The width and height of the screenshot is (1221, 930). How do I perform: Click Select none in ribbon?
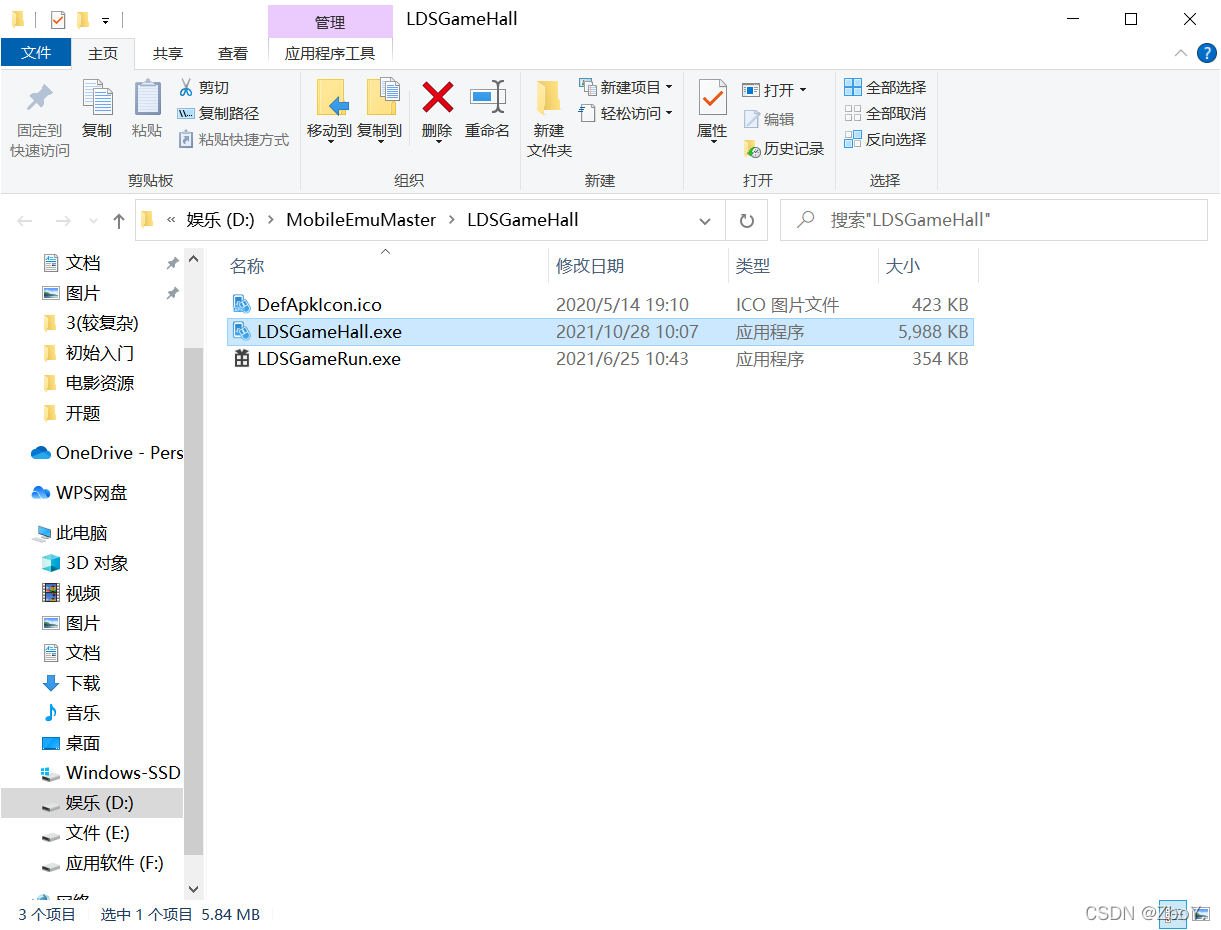point(885,114)
